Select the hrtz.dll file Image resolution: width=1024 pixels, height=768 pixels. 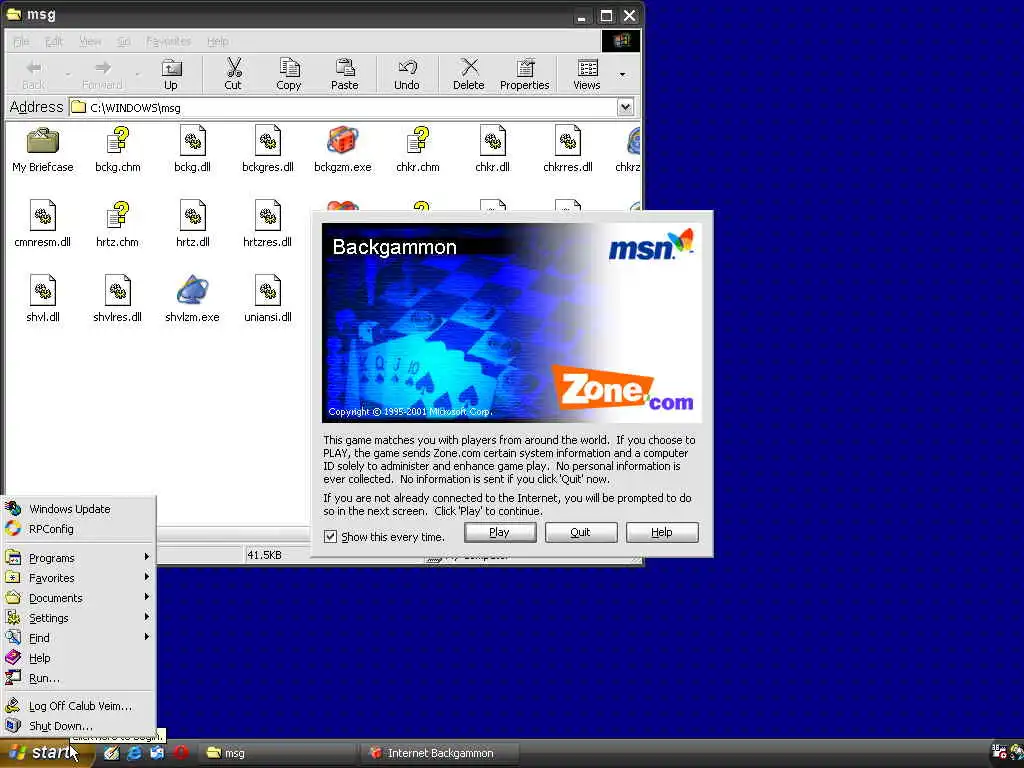(x=193, y=224)
